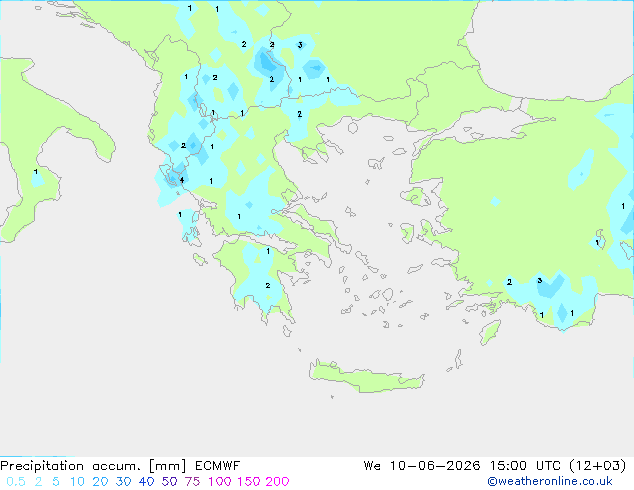Pick the 40 mm legend value
The width and height of the screenshot is (634, 490).
coord(146,482)
